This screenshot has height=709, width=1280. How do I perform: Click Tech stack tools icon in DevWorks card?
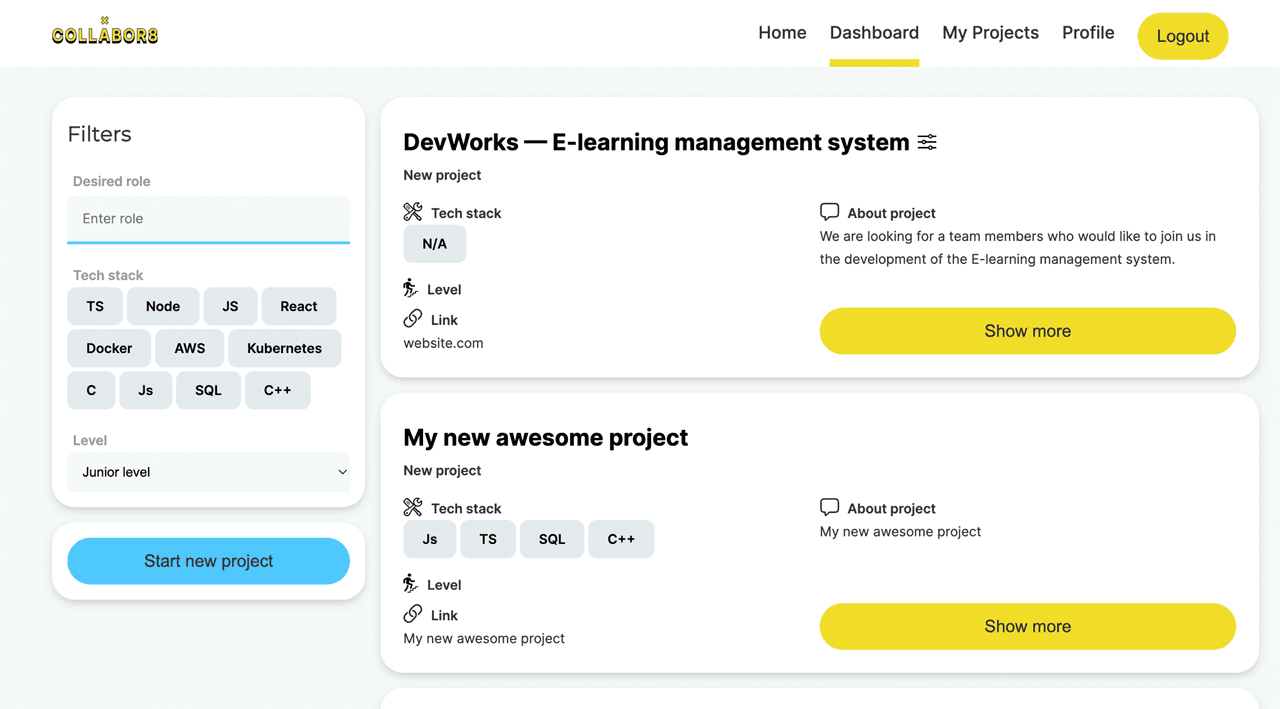[x=413, y=212]
